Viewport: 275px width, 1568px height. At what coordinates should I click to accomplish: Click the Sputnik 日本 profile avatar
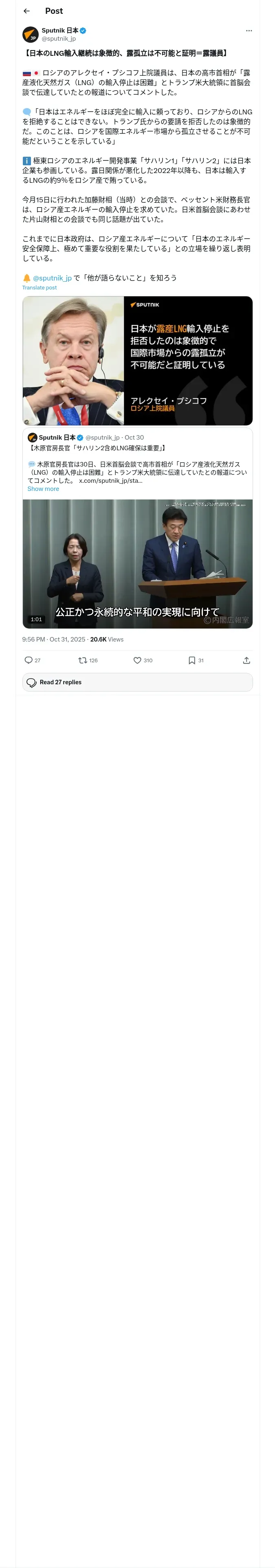[x=31, y=34]
